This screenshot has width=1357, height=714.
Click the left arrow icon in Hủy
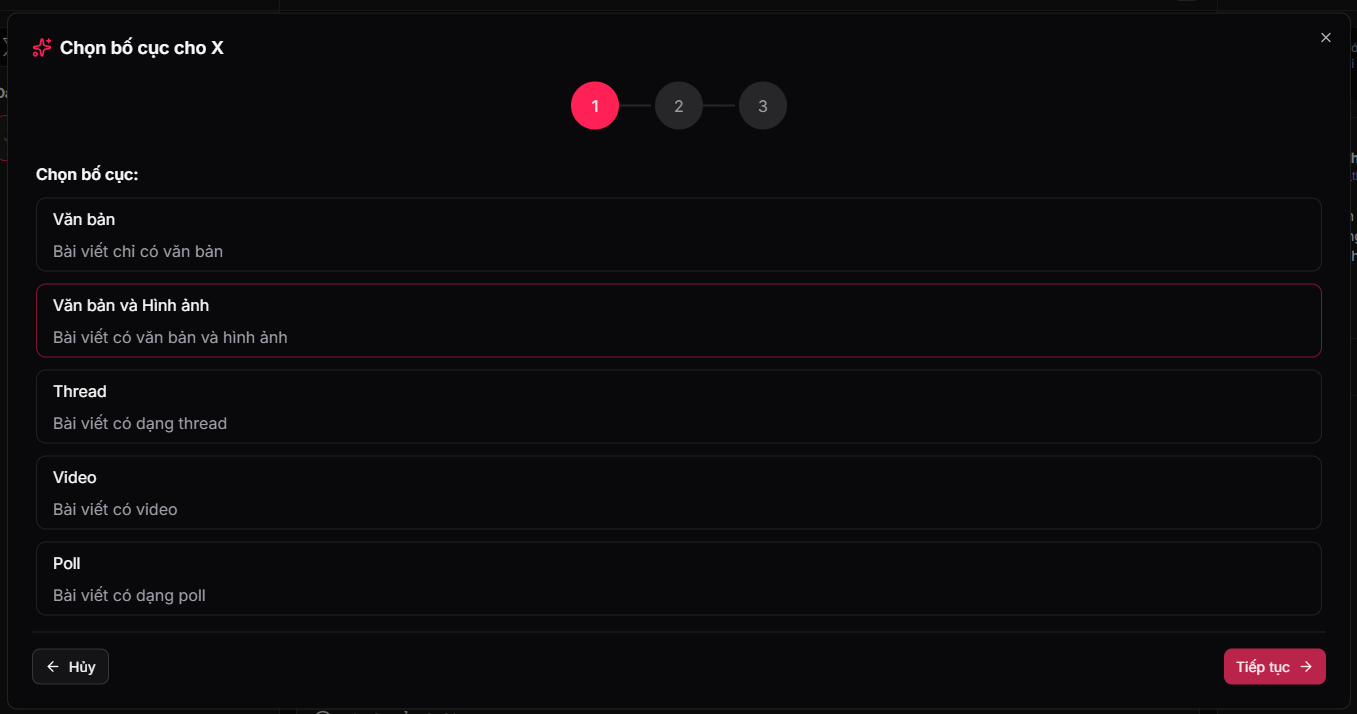tap(53, 667)
